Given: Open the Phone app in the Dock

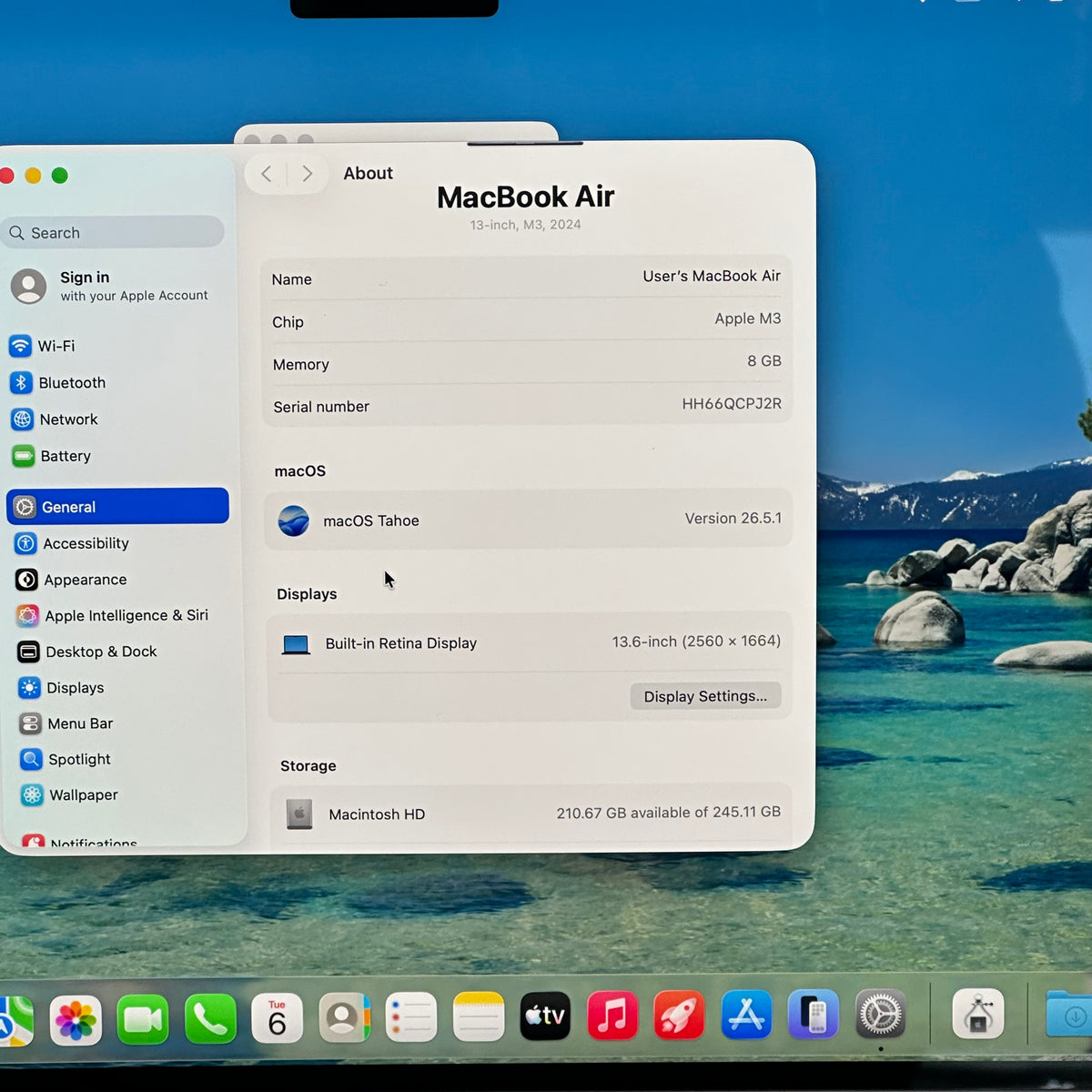Looking at the screenshot, I should (x=210, y=1019).
